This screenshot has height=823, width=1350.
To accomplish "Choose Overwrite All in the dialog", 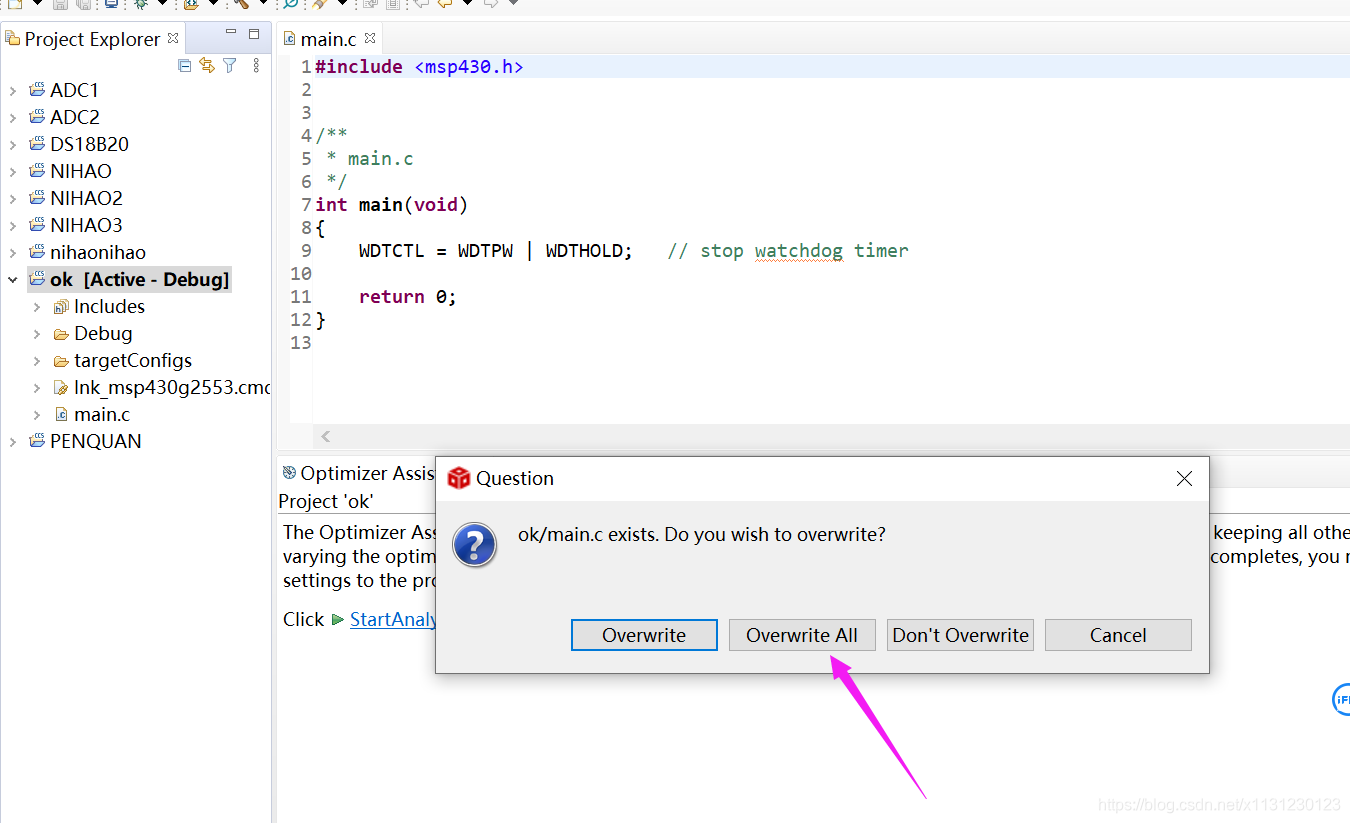I will 802,635.
